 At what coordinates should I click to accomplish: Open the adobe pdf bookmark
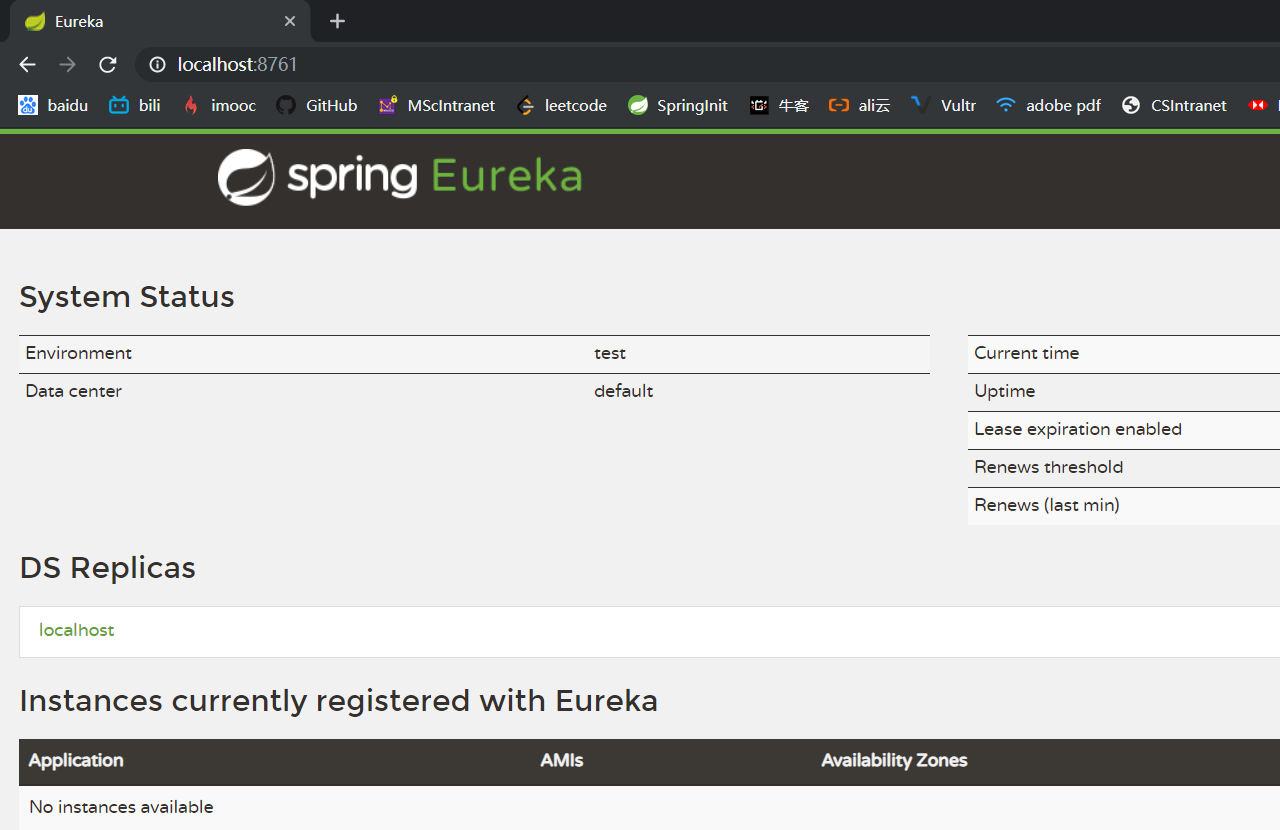pos(1049,105)
